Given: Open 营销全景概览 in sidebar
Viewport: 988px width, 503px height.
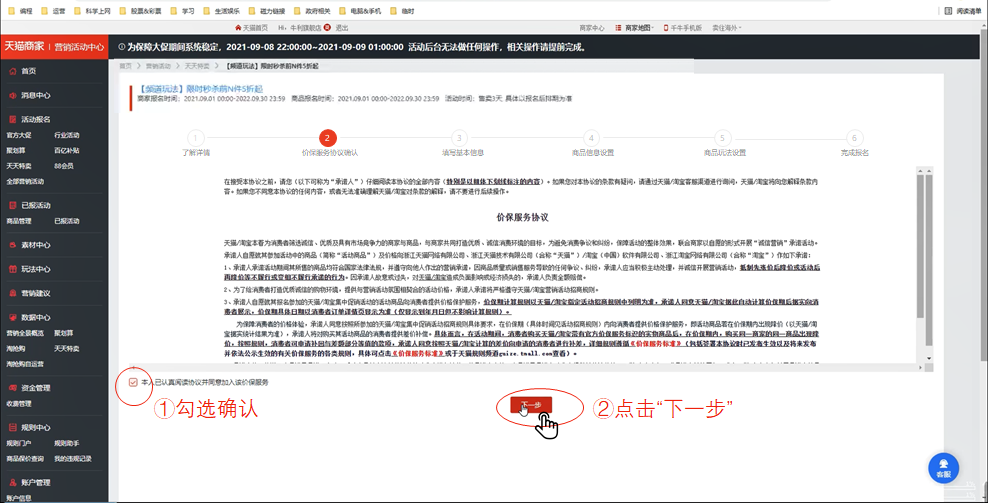Looking at the screenshot, I should pyautogui.click(x=25, y=333).
